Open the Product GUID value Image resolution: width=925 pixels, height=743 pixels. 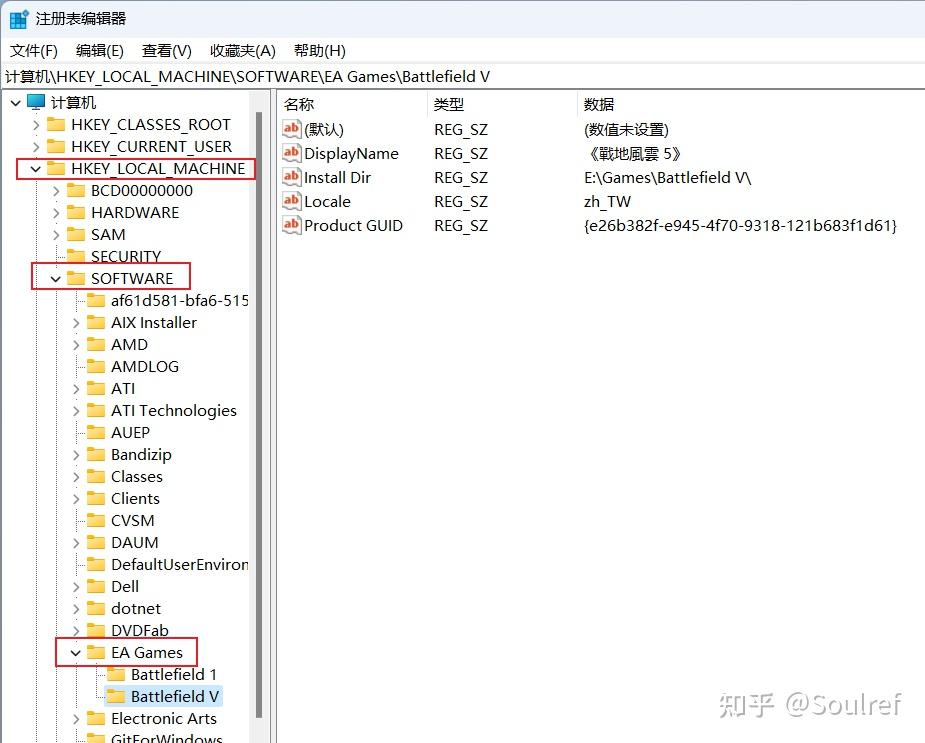[x=344, y=225]
